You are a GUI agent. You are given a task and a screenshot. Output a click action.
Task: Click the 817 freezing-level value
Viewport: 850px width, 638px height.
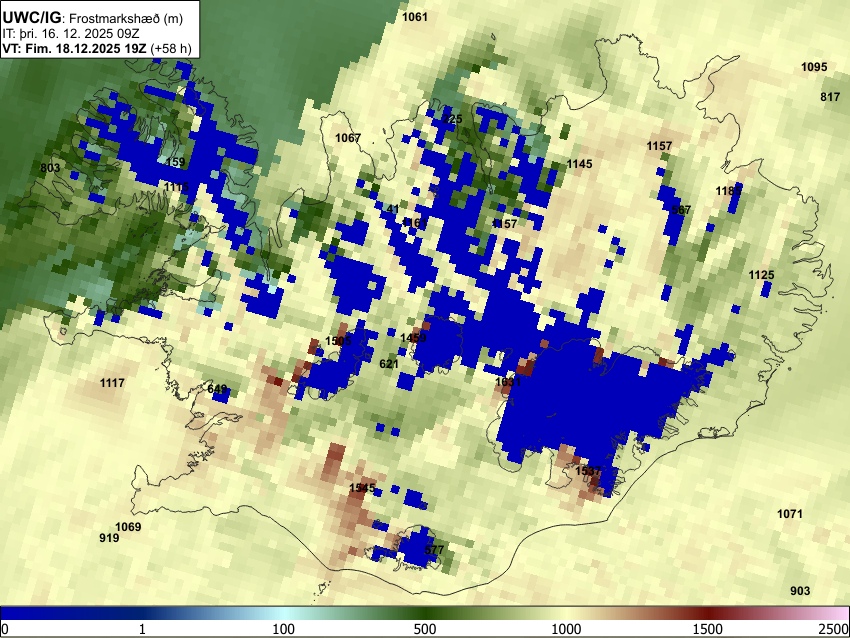point(830,97)
